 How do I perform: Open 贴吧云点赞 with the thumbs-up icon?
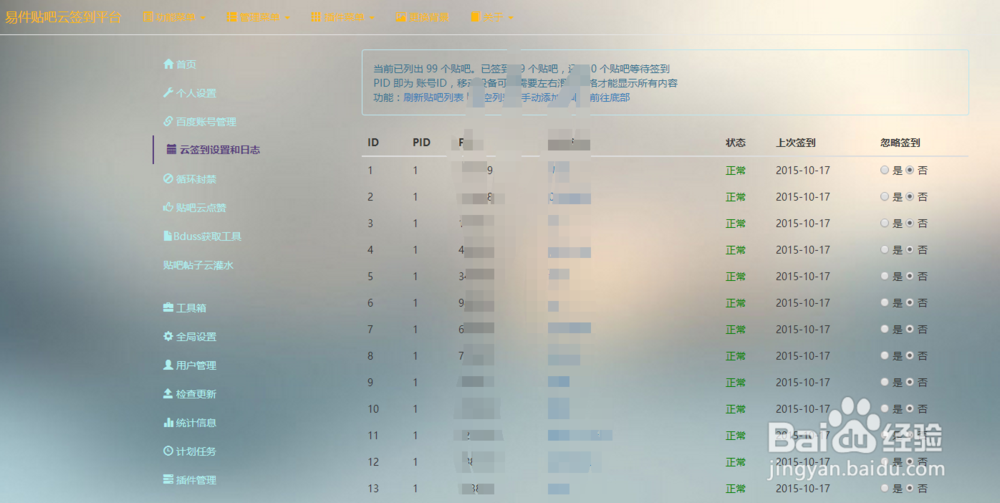click(x=195, y=208)
